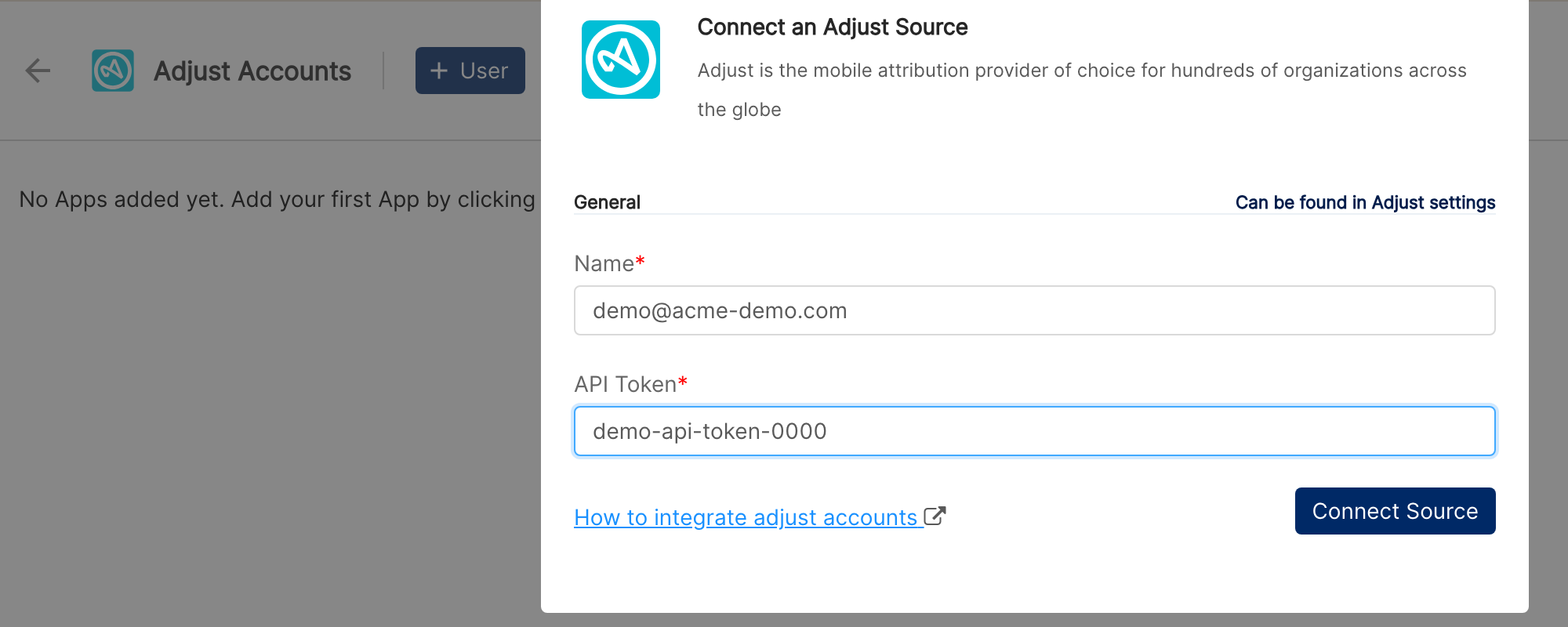Add a new user with the User button

tap(470, 71)
